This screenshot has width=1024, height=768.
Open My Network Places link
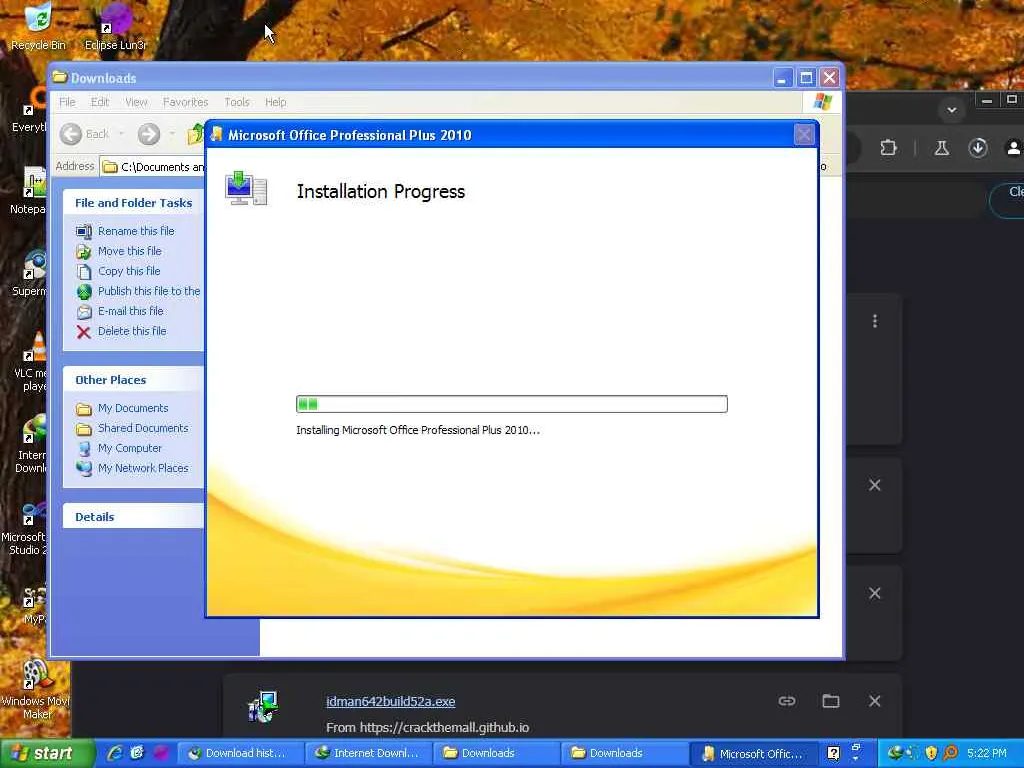(x=143, y=468)
